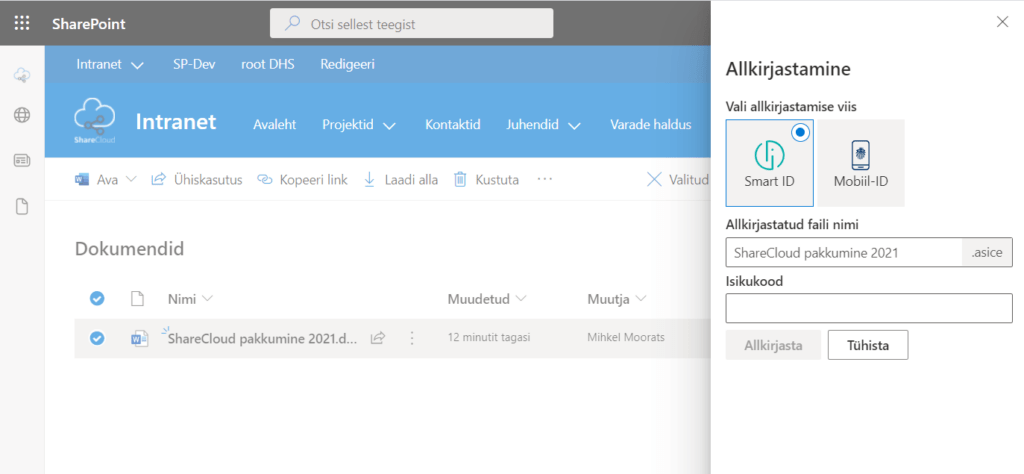1024x474 pixels.
Task: Open the news icon in left sidebar
Action: click(x=22, y=161)
